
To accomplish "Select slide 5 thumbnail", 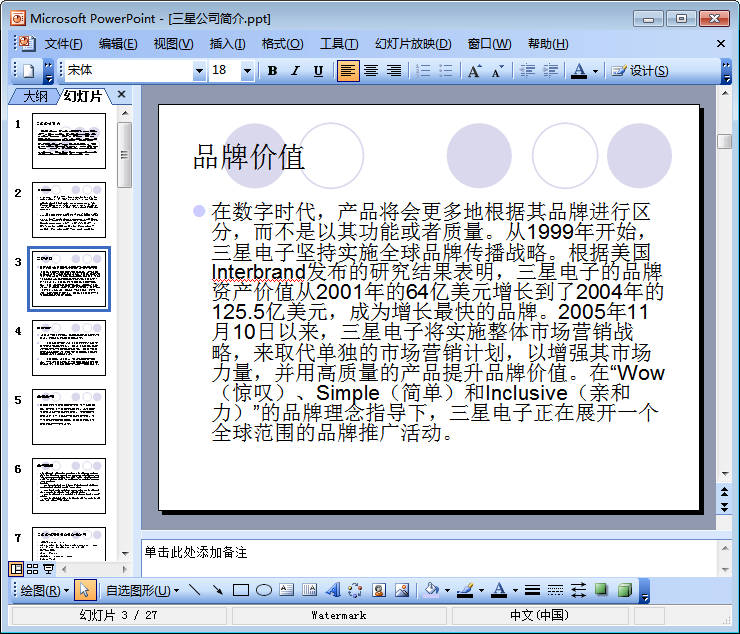I will [69, 417].
